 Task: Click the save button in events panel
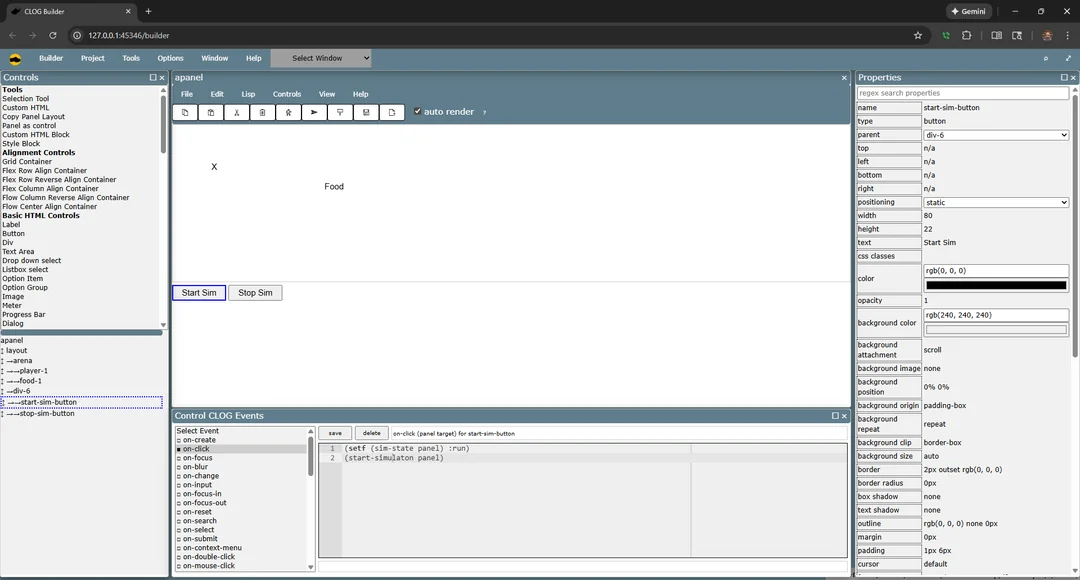335,433
